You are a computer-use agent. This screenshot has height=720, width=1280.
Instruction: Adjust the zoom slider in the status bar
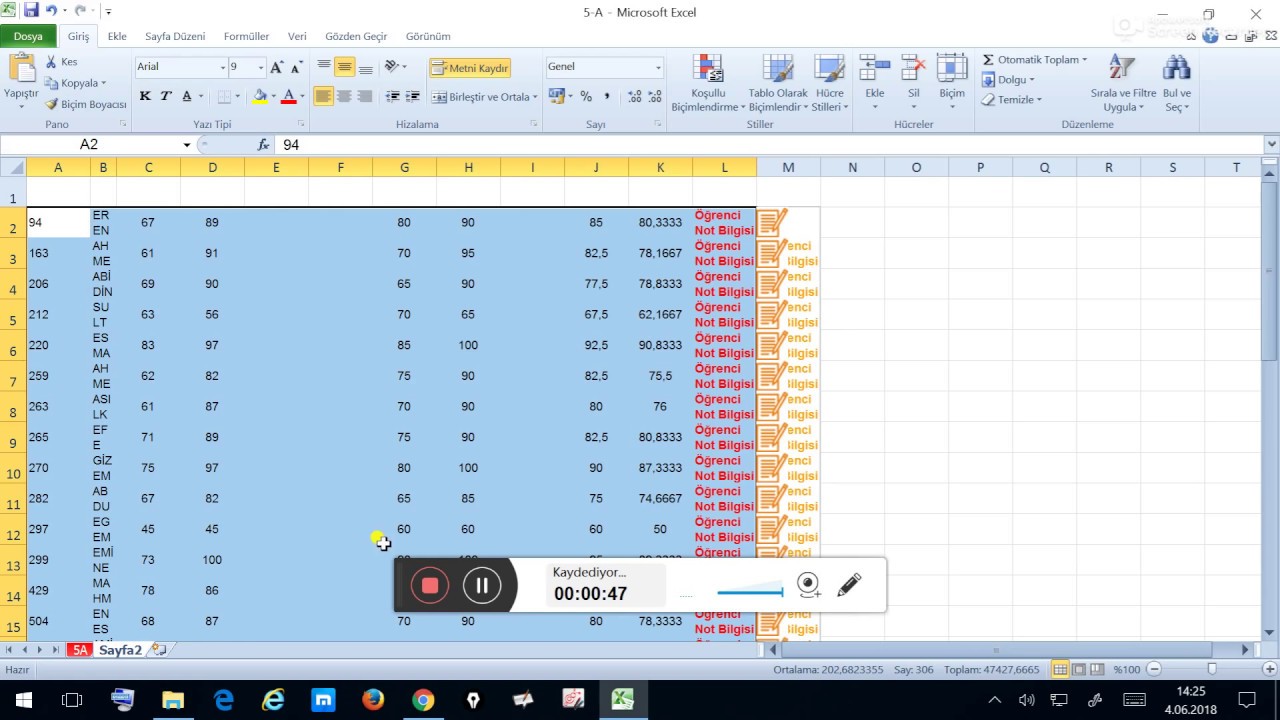[1211, 669]
